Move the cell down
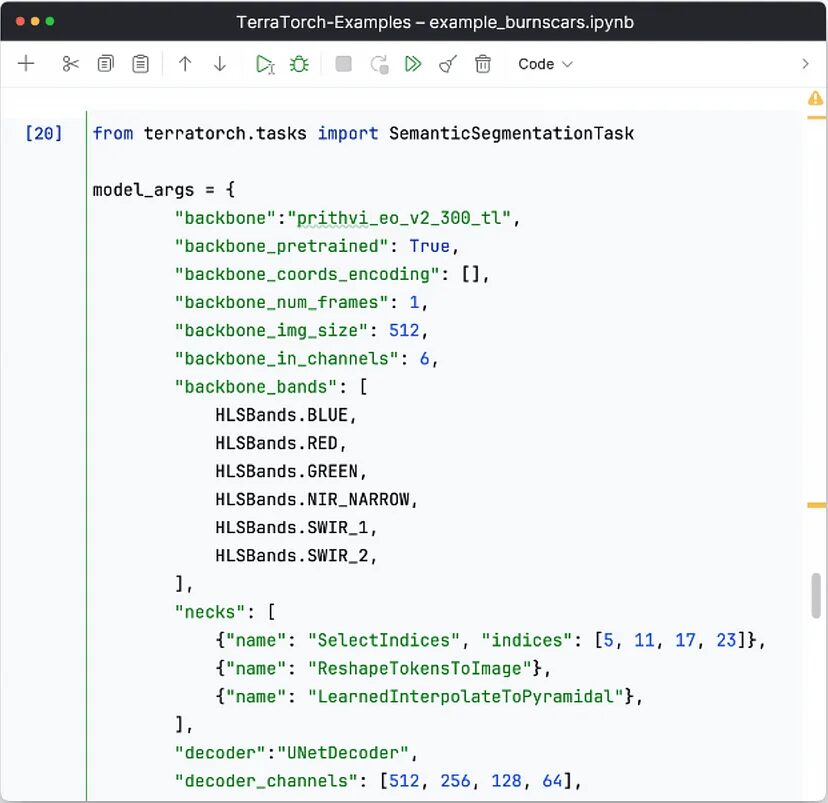 218,63
